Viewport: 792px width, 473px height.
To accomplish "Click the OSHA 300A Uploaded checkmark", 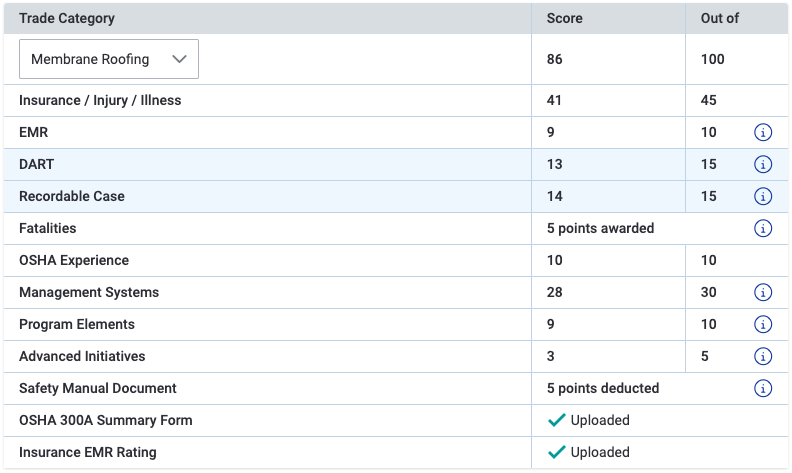I will point(557,420).
